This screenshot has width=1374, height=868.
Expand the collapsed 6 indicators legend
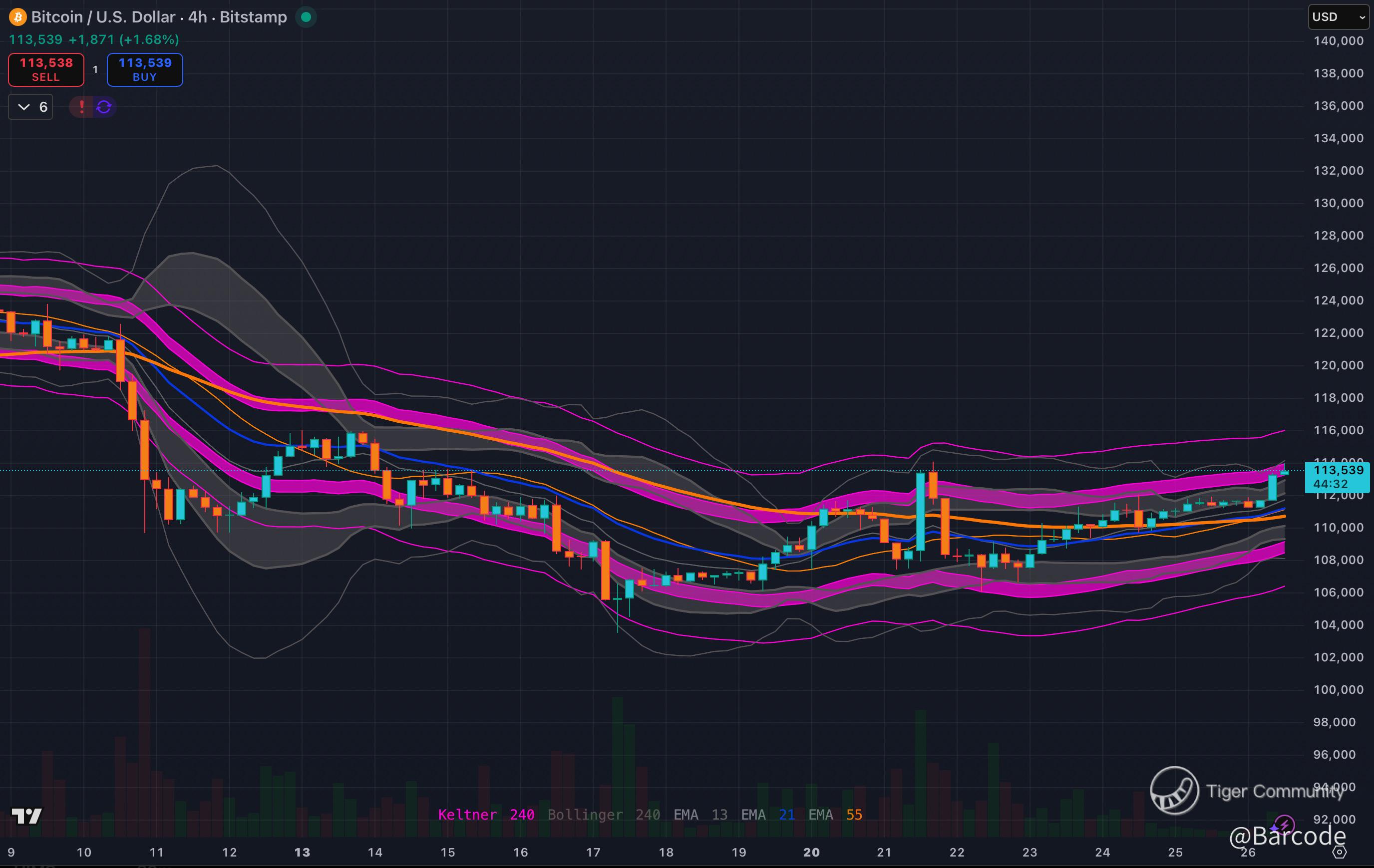click(31, 107)
